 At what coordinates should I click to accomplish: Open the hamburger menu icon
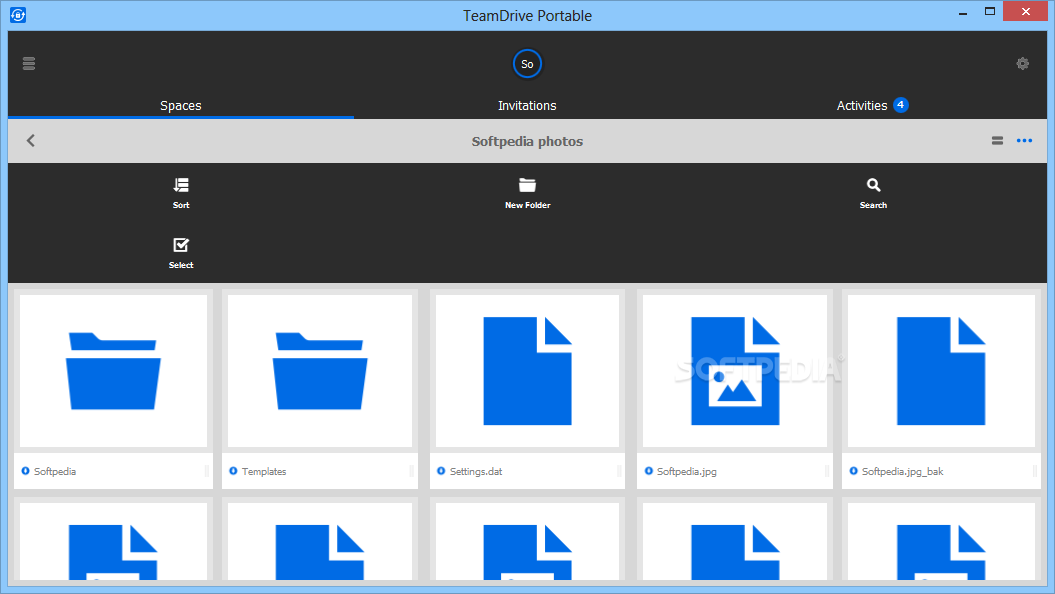[x=29, y=63]
